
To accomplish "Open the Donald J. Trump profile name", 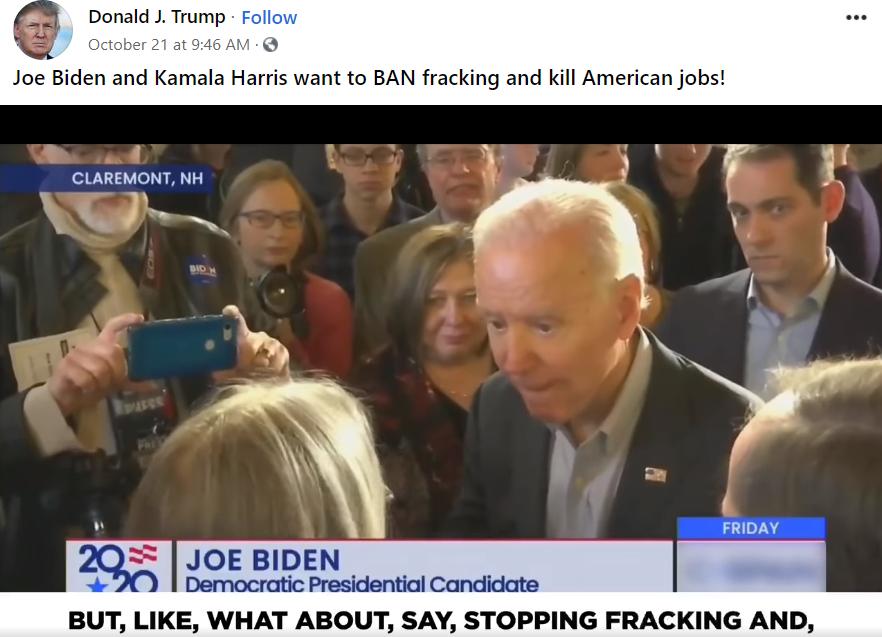I will pyautogui.click(x=157, y=17).
